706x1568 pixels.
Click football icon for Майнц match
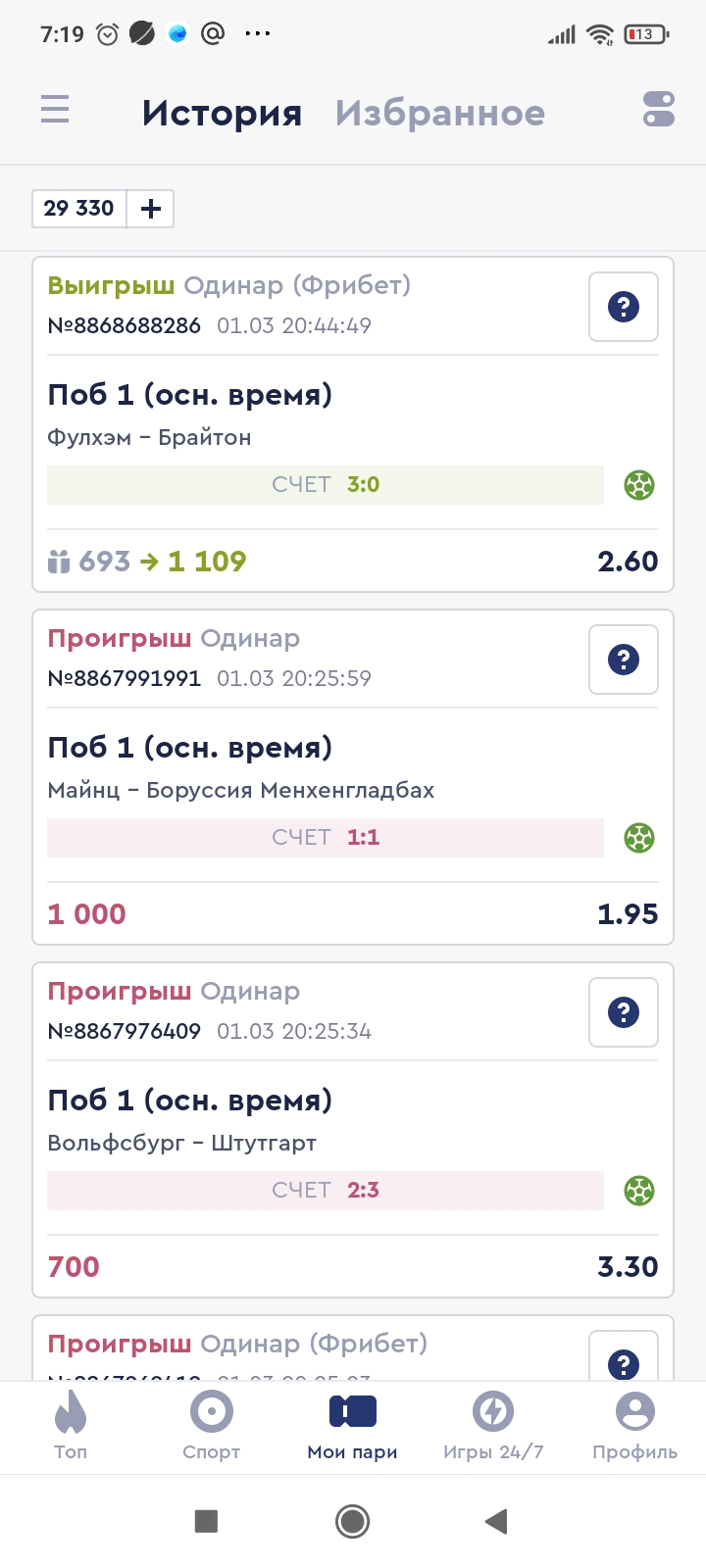click(639, 838)
